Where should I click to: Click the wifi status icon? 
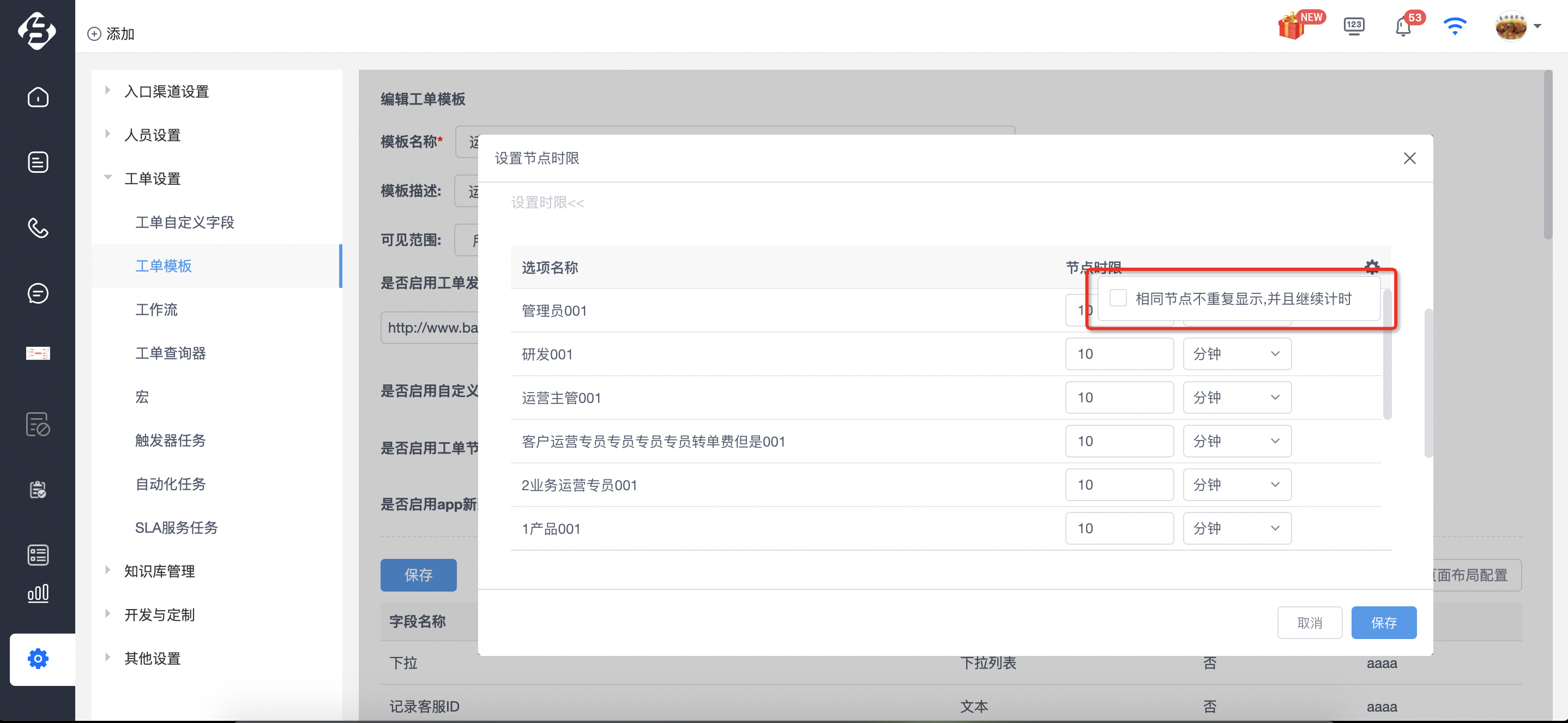[1455, 27]
